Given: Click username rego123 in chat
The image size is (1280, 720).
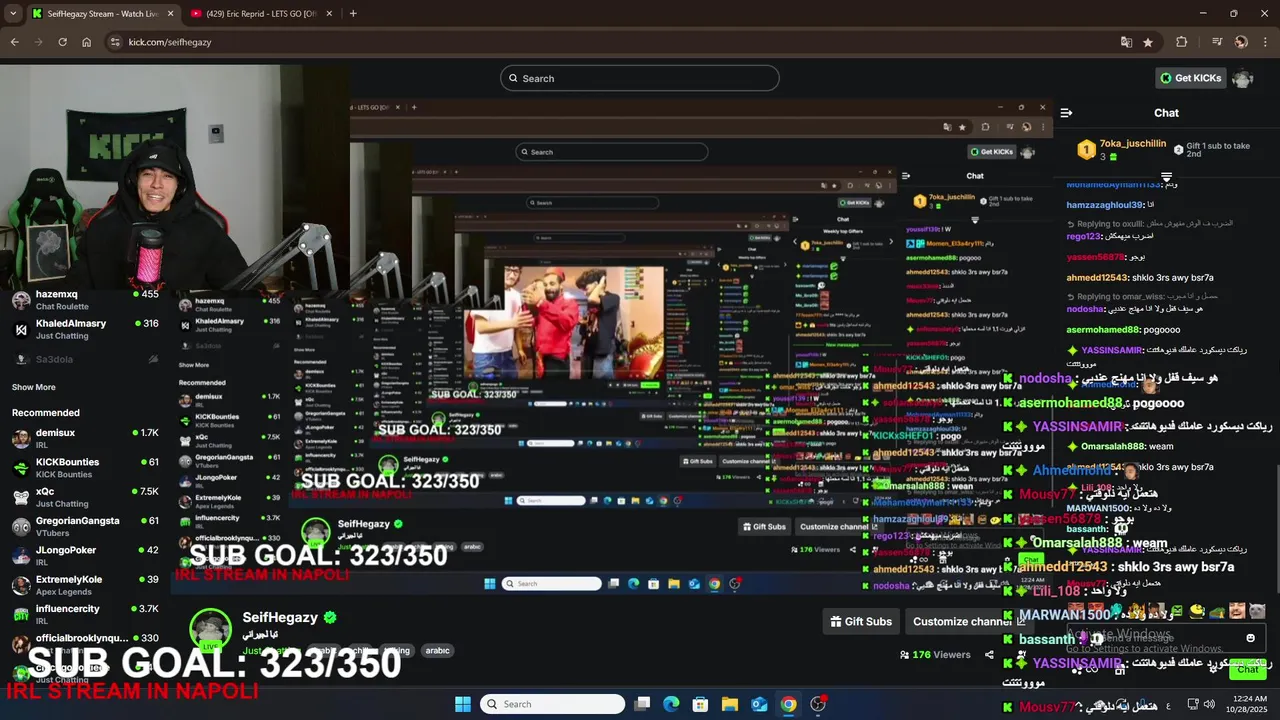Looking at the screenshot, I should (1083, 236).
